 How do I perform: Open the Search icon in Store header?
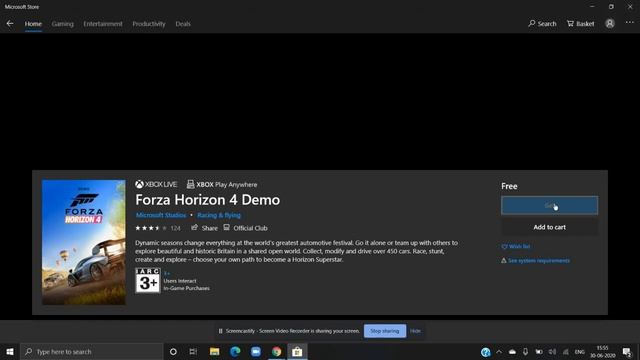pos(542,24)
